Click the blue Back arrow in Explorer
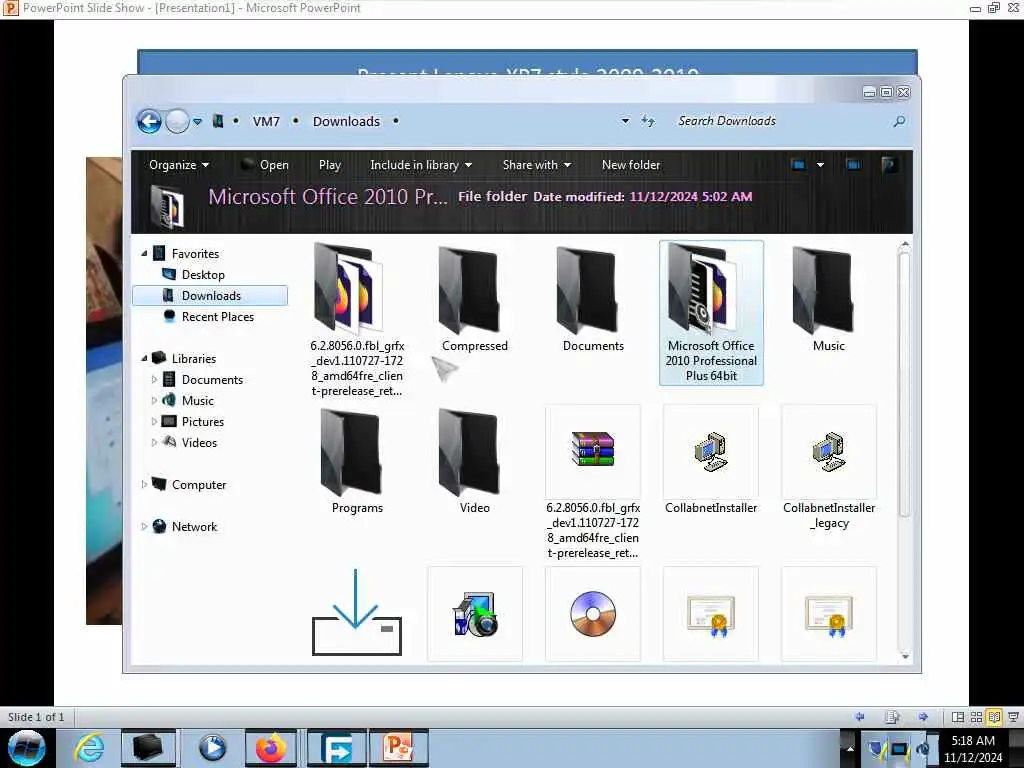Image resolution: width=1024 pixels, height=768 pixels. tap(149, 121)
